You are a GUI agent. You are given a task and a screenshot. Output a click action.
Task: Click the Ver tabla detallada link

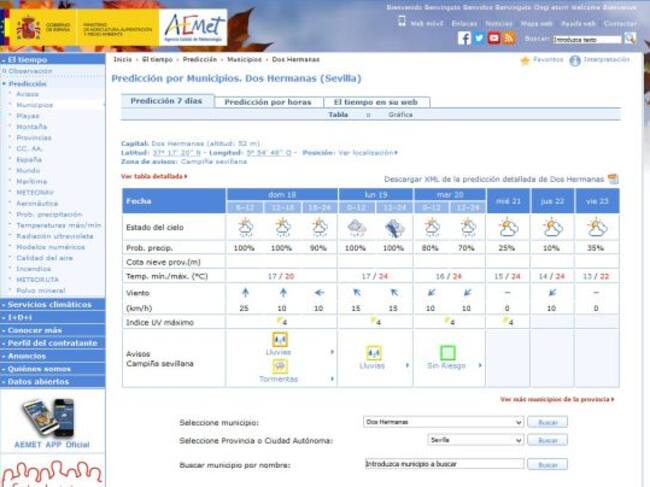coord(154,176)
